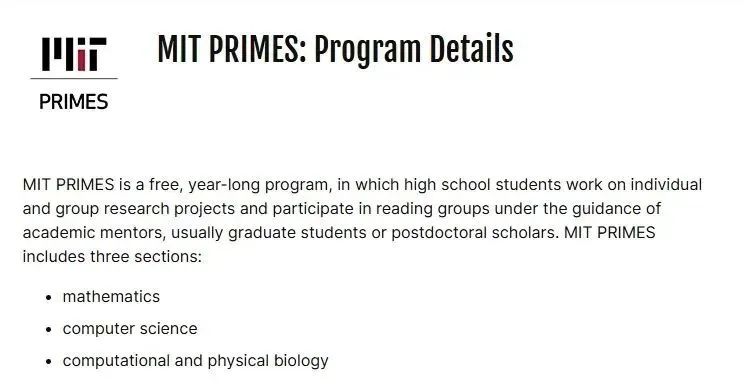Viewport: 744px width, 391px height.
Task: Open the computational and physical biology item
Action: tap(195, 361)
